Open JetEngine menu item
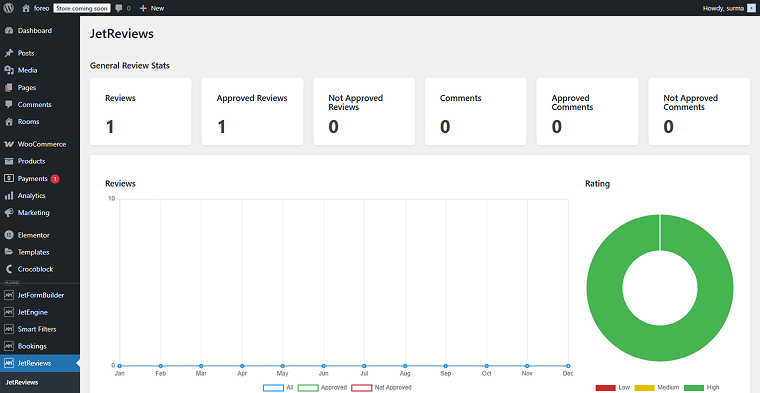Viewport: 760px width, 393px height. tap(40, 312)
